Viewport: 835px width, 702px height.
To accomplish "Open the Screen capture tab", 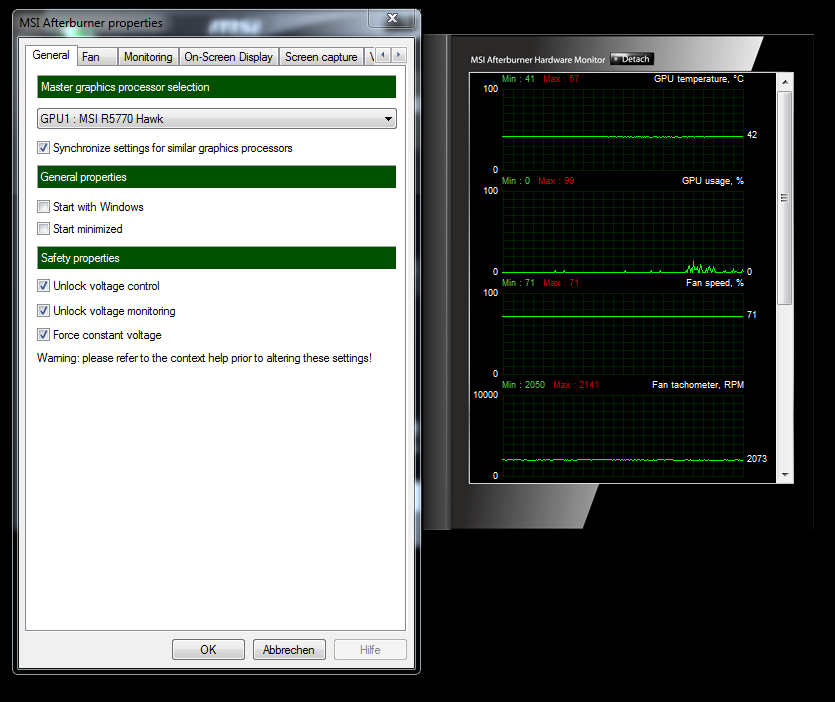I will click(321, 57).
